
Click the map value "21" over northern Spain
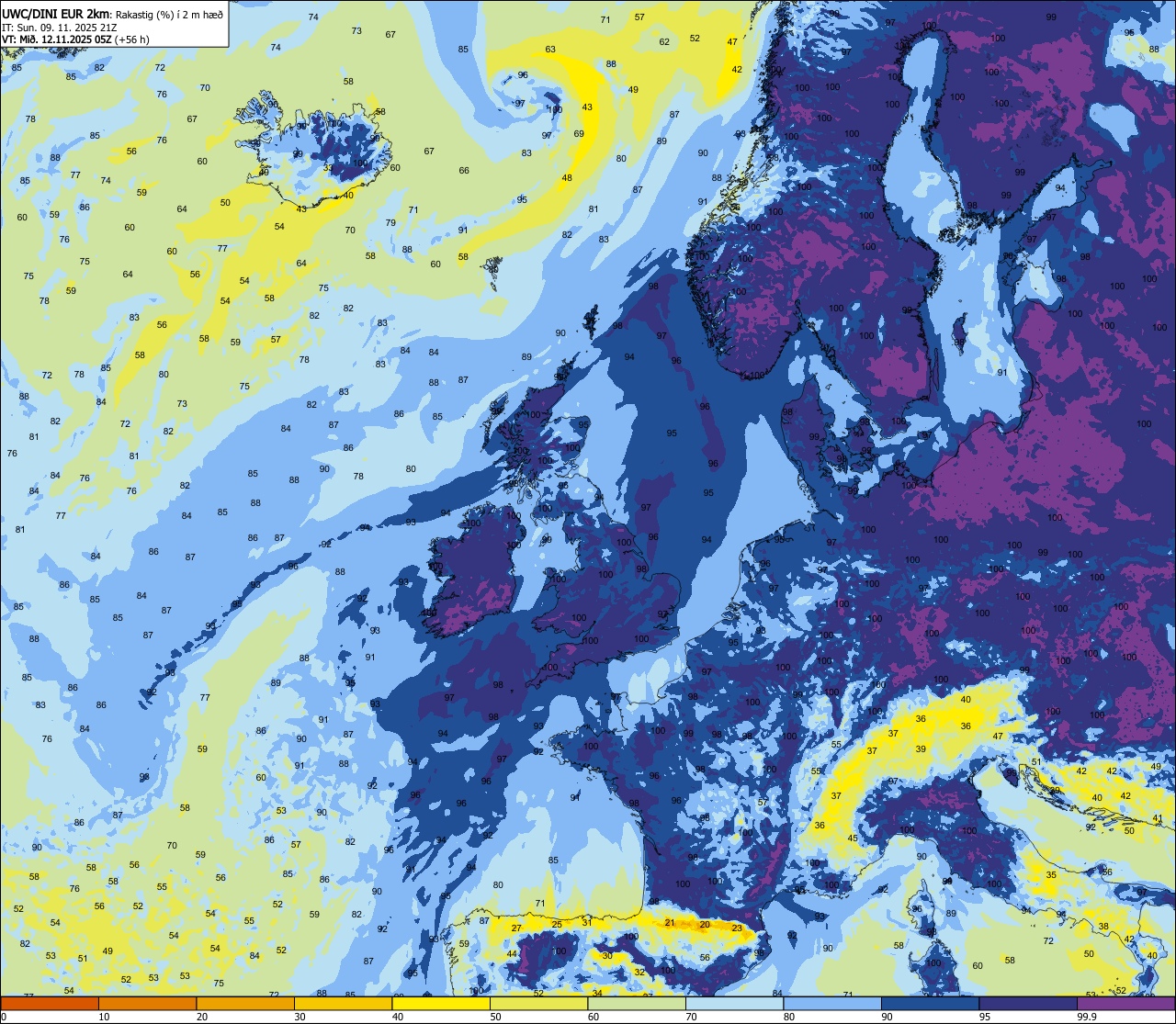(x=670, y=923)
